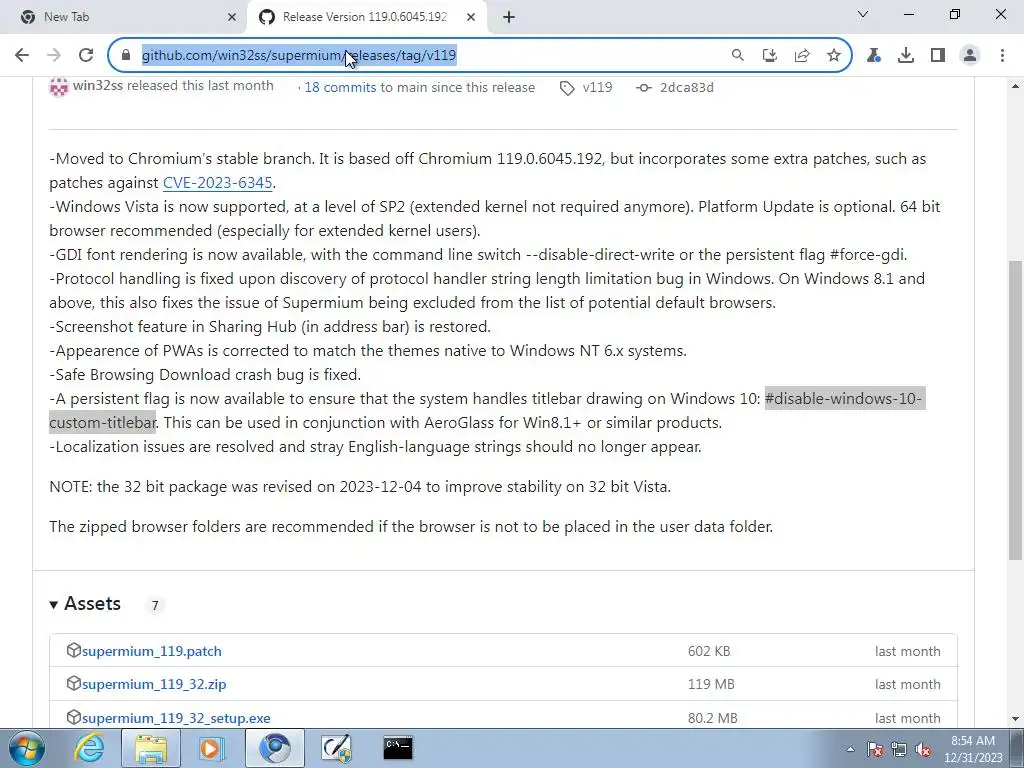Download supermium_119.patch

click(x=152, y=651)
